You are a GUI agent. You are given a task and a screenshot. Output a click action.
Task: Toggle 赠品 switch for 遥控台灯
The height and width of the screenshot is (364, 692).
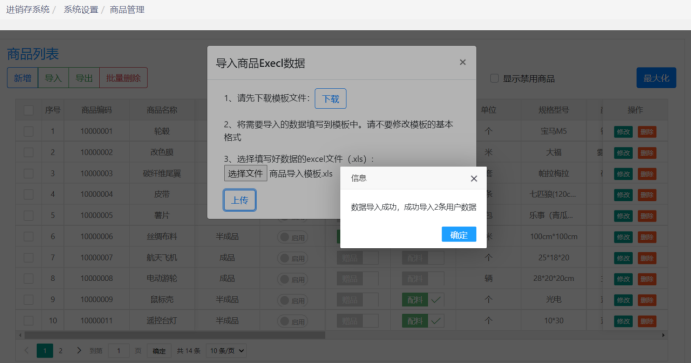(357, 321)
